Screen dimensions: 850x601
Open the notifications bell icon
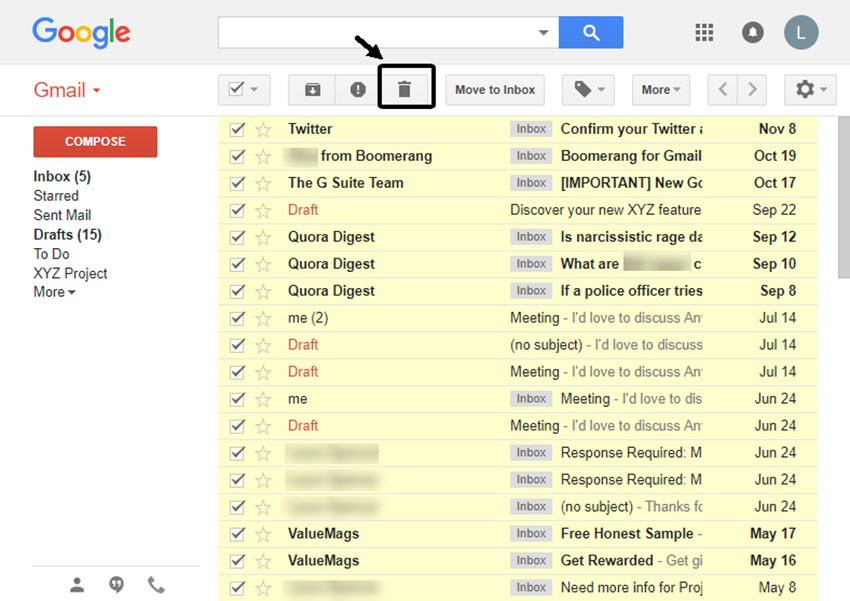coord(752,32)
